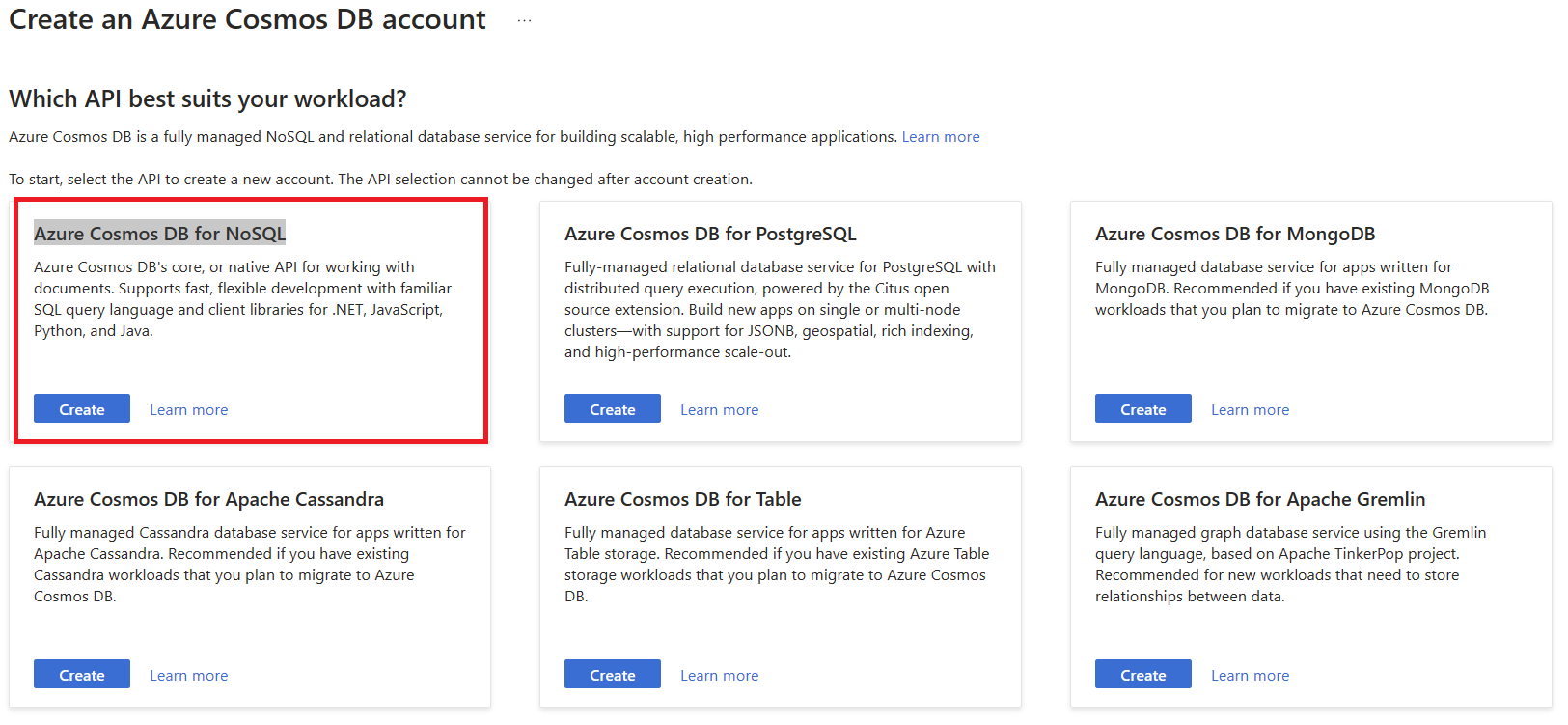Open Learn more for the MongoDB API
Viewport: 1568px width, 725px height.
coord(1250,410)
